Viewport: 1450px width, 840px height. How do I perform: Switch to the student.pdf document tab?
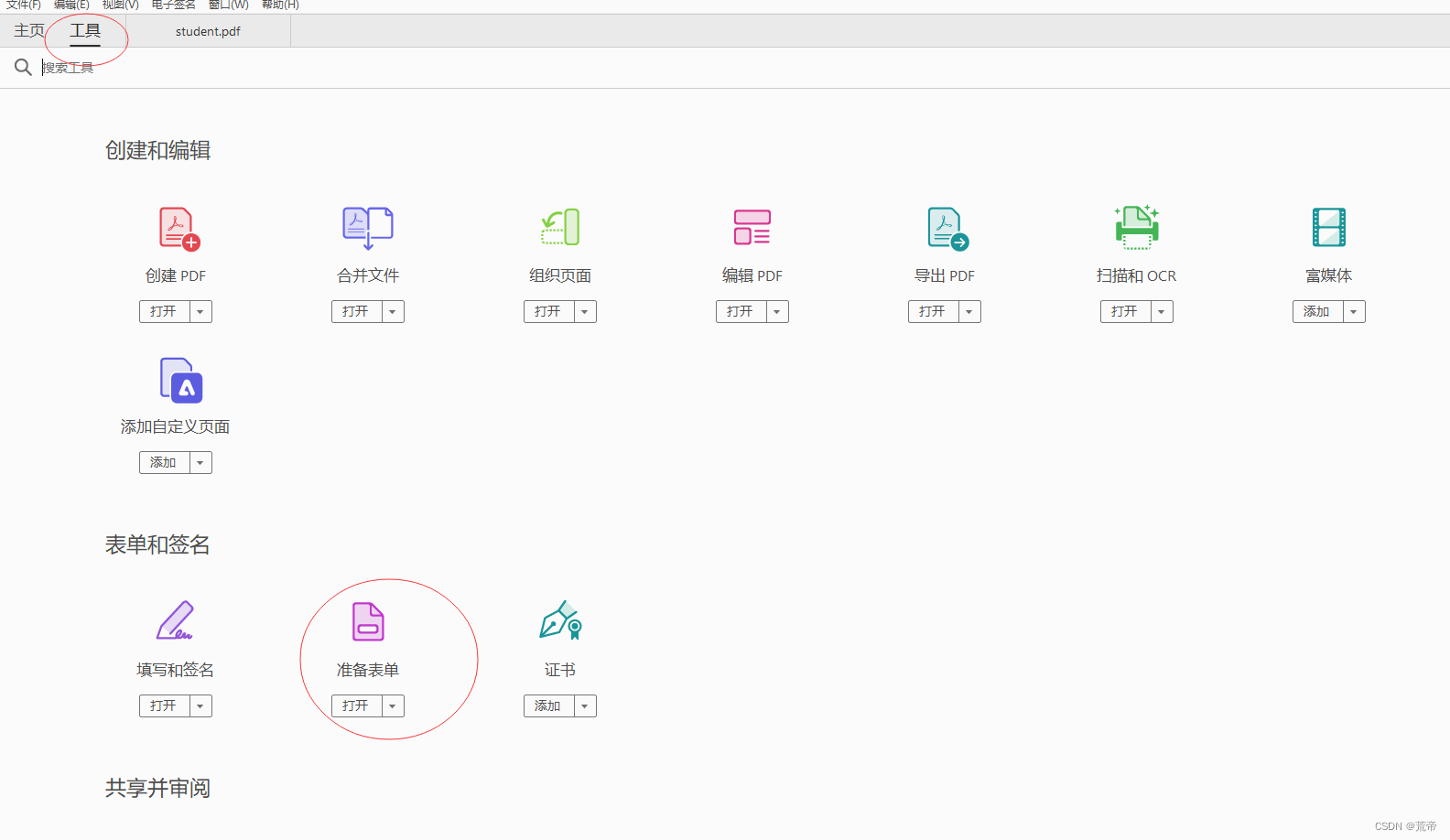point(208,31)
